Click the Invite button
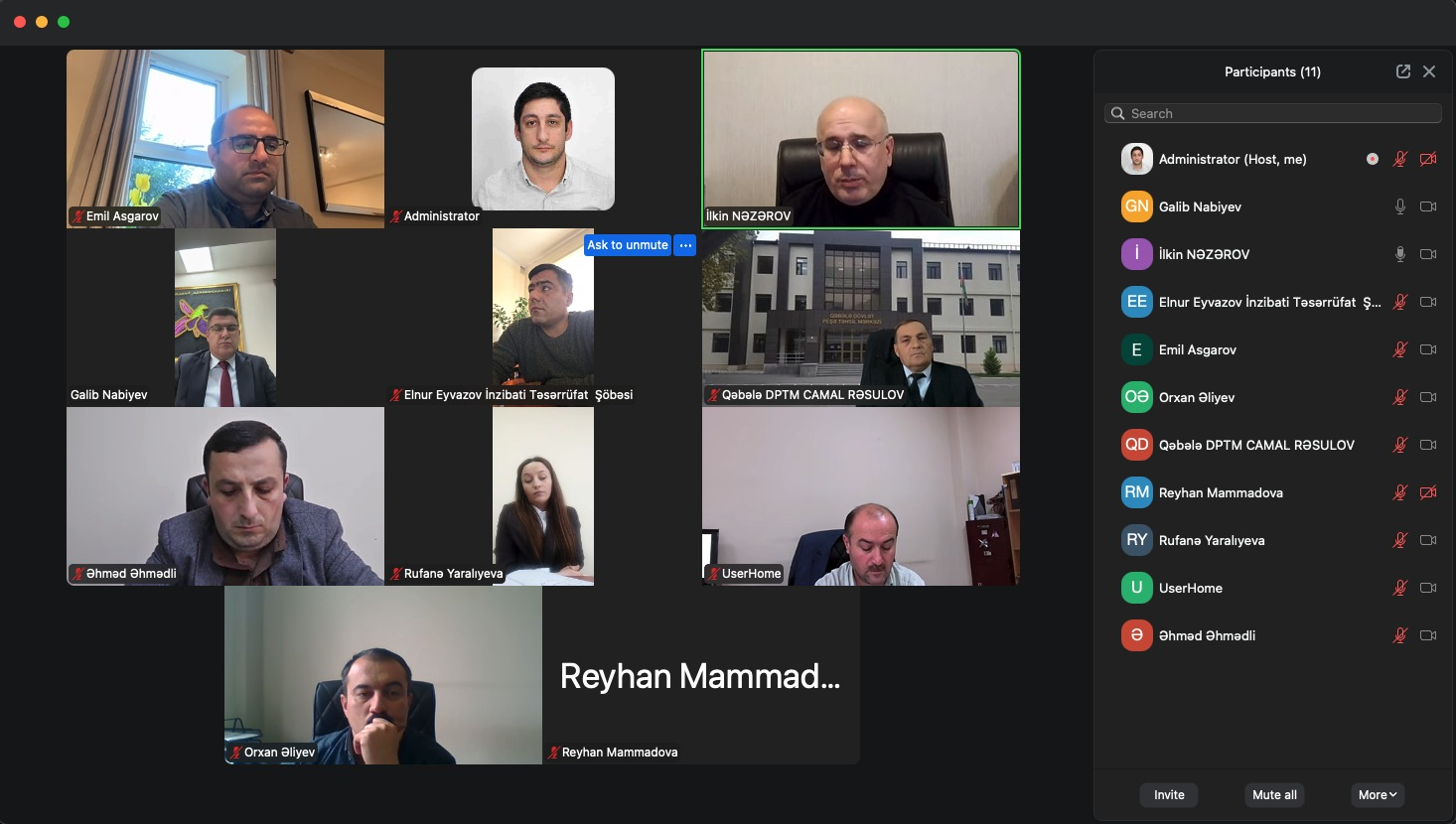 click(1169, 795)
